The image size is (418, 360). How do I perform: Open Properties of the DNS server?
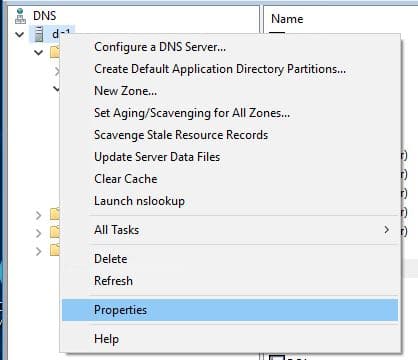(230, 310)
